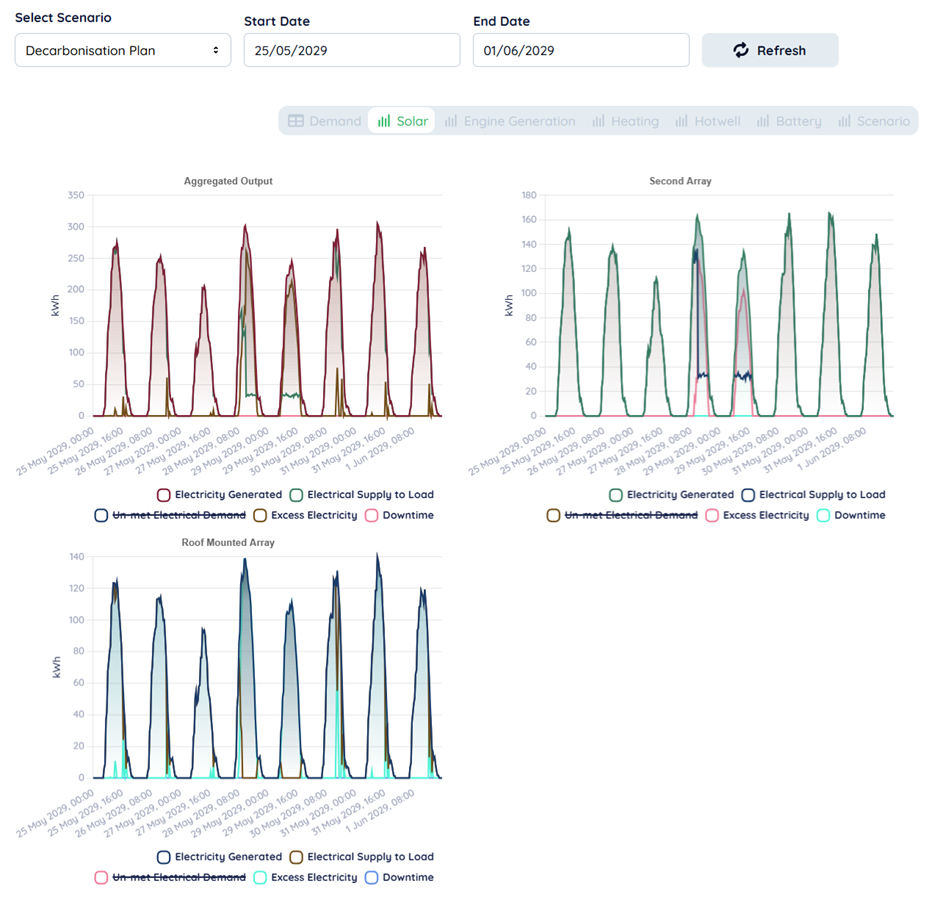Click the chart icon beside Scenario

coord(845,121)
